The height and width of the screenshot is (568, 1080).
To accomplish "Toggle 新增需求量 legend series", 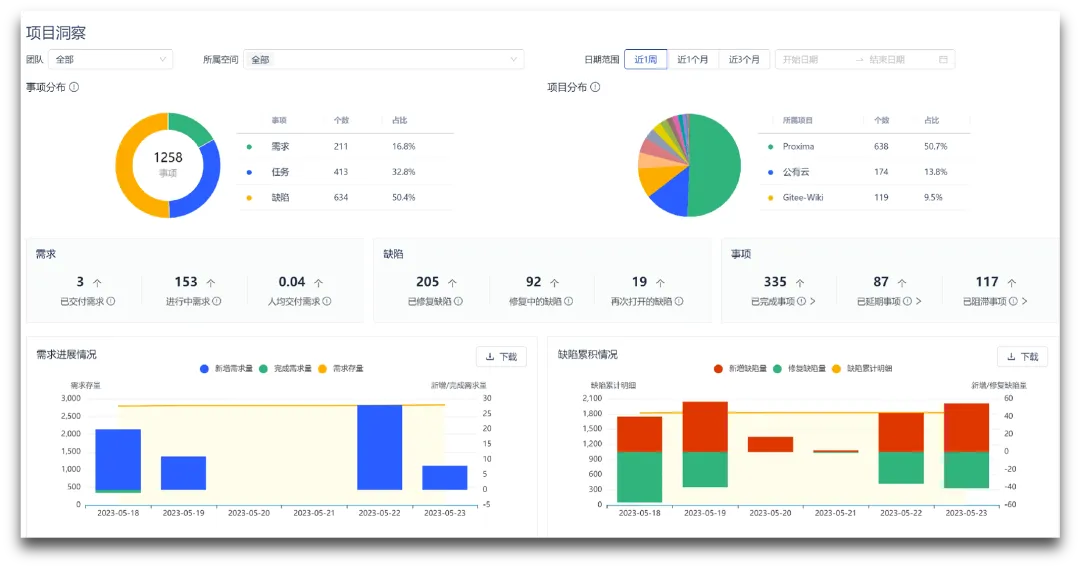I will [226, 369].
